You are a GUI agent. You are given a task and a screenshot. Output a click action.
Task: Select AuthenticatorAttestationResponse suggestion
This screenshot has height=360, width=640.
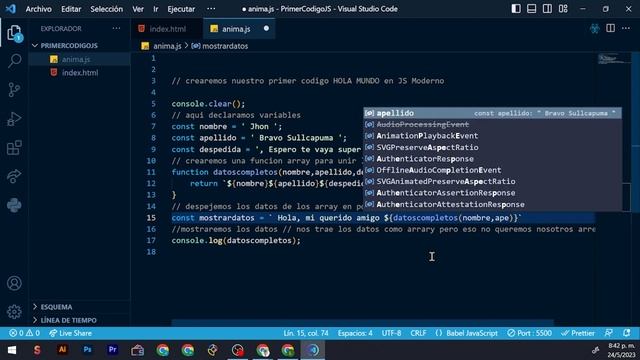tap(493, 204)
